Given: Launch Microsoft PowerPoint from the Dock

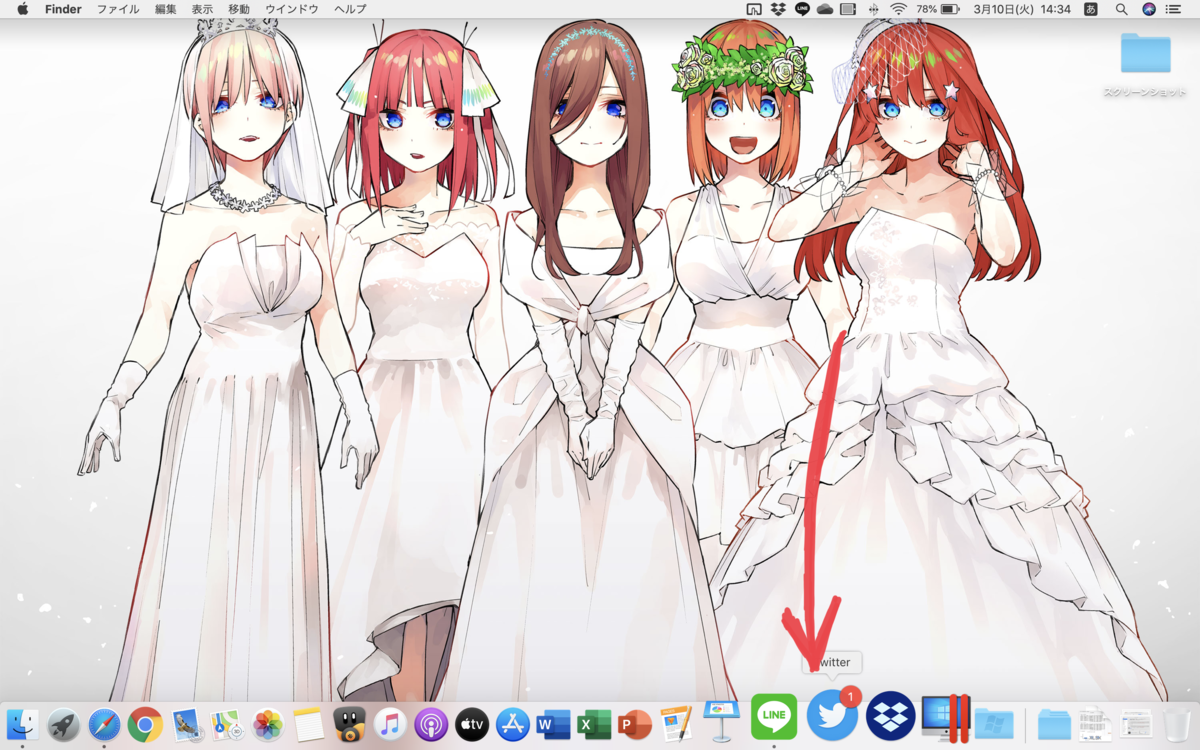Looking at the screenshot, I should pos(635,724).
